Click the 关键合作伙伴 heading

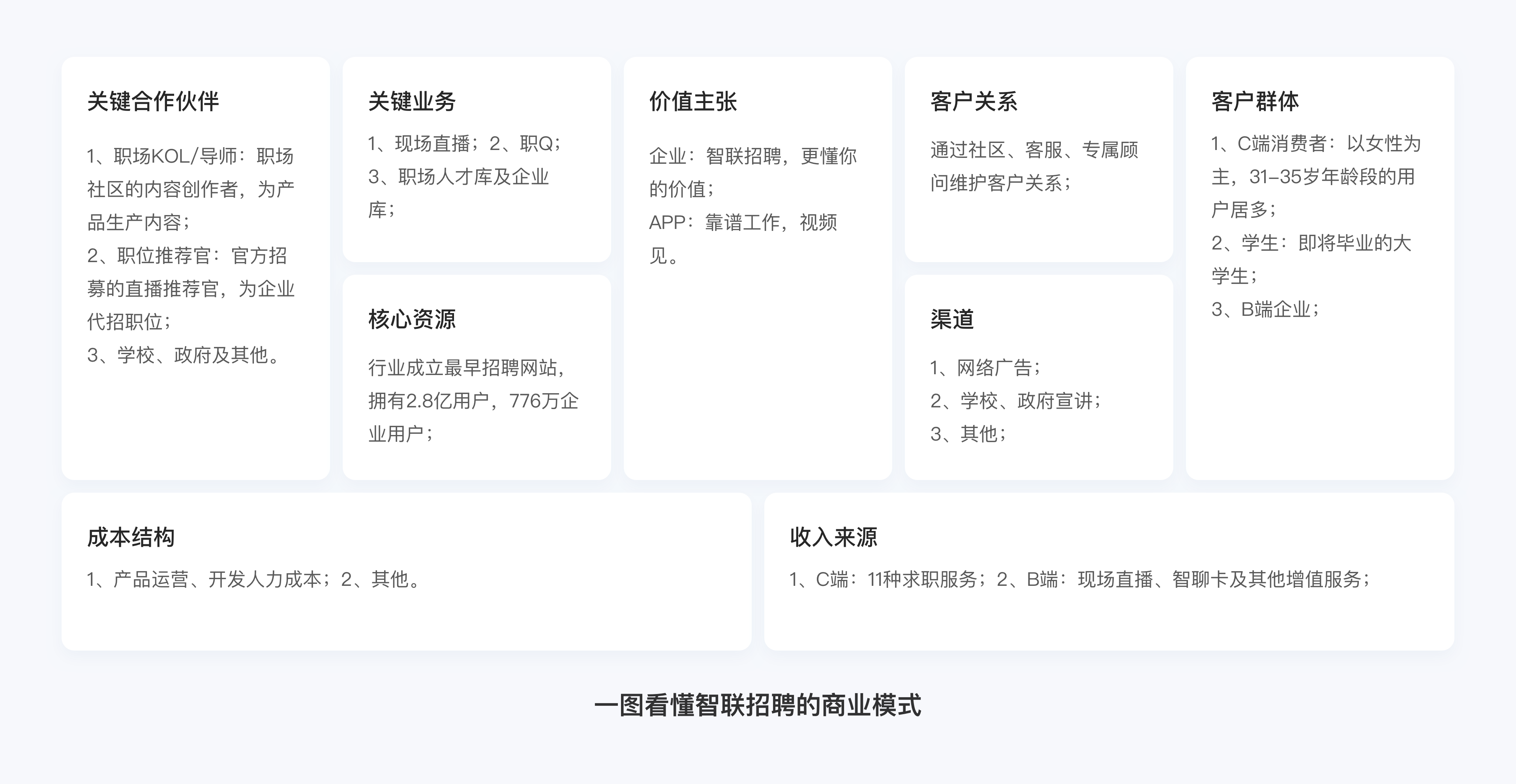[x=152, y=101]
